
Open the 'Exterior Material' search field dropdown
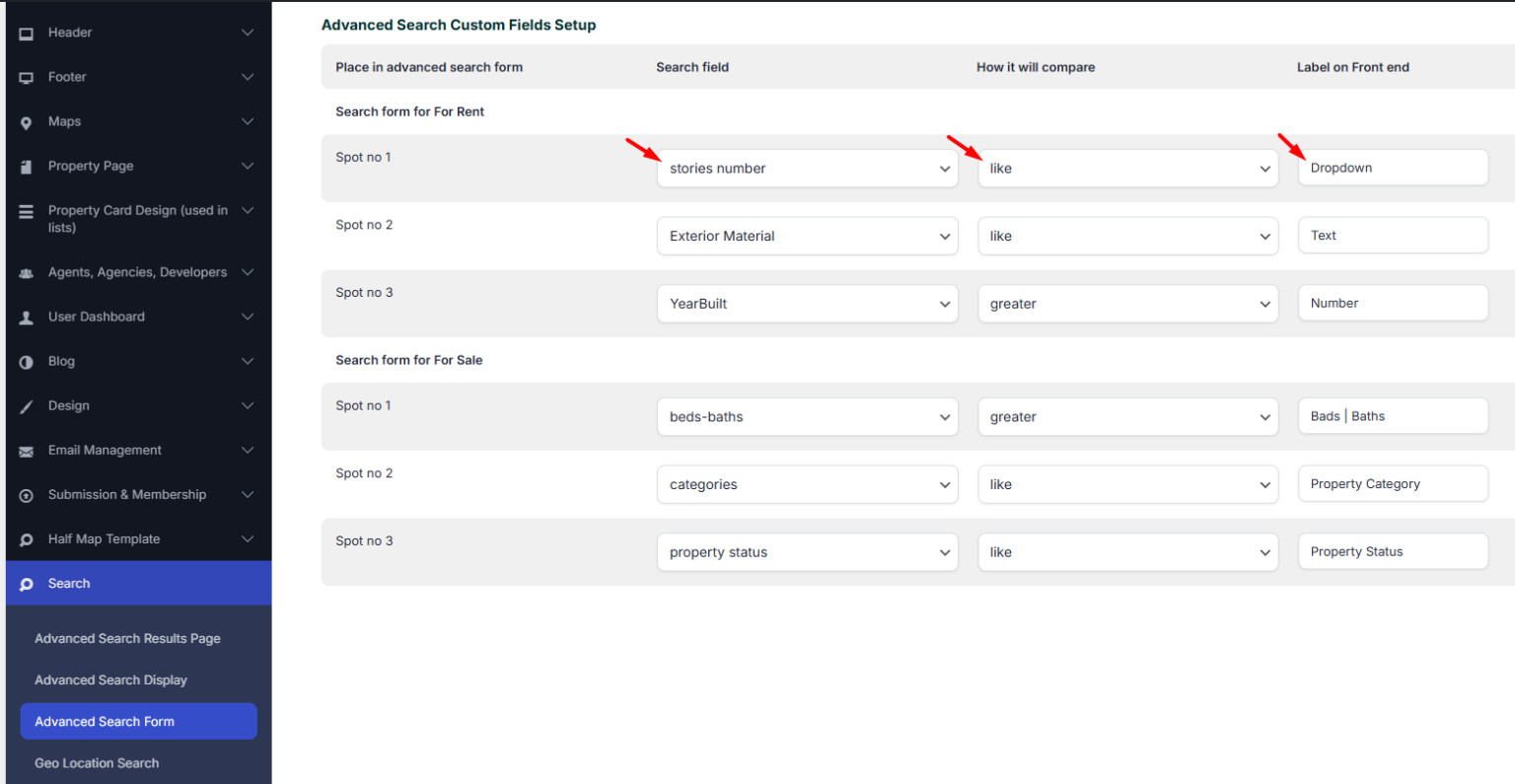point(808,237)
